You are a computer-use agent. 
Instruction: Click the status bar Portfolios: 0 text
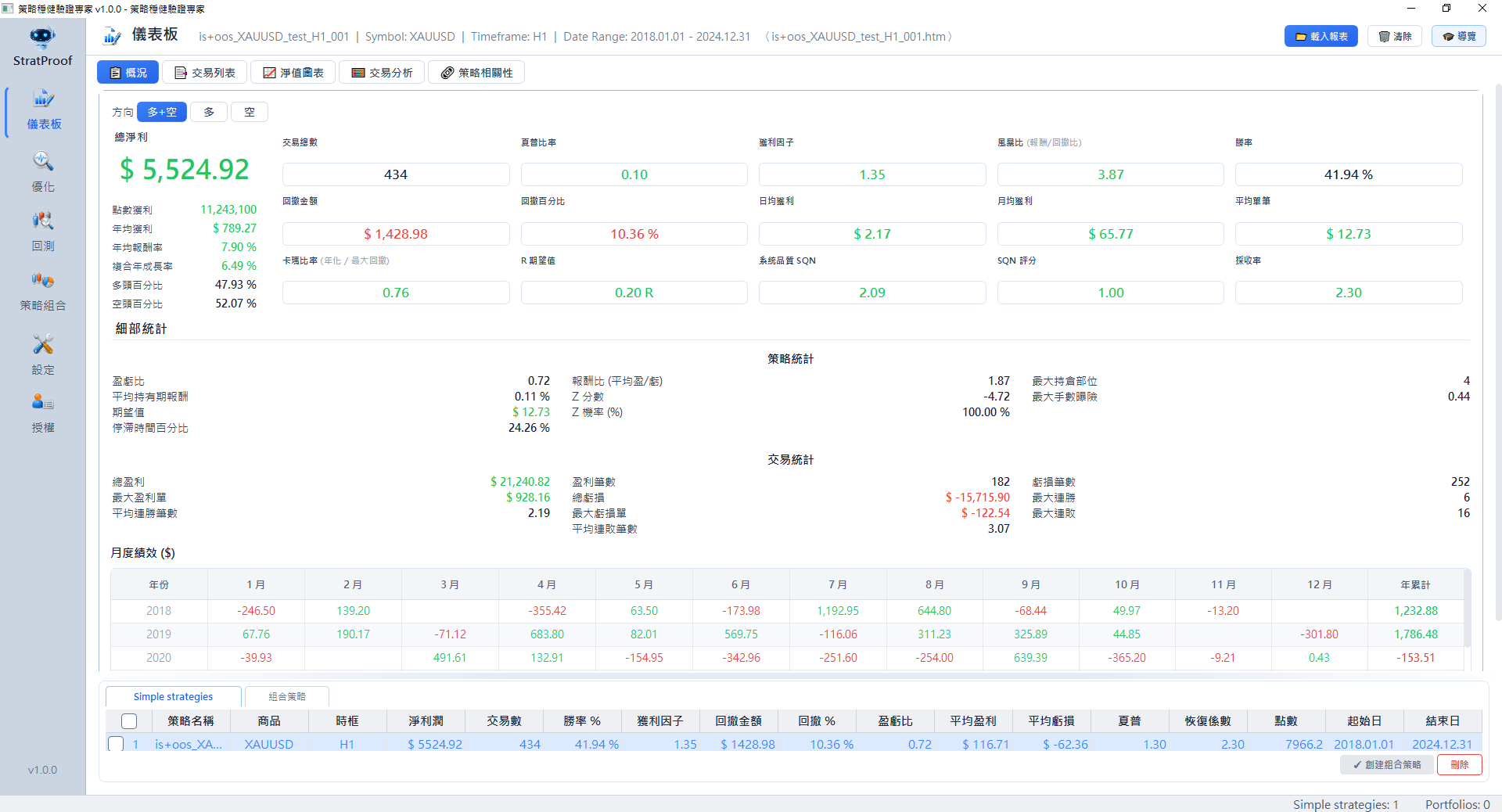1457,804
